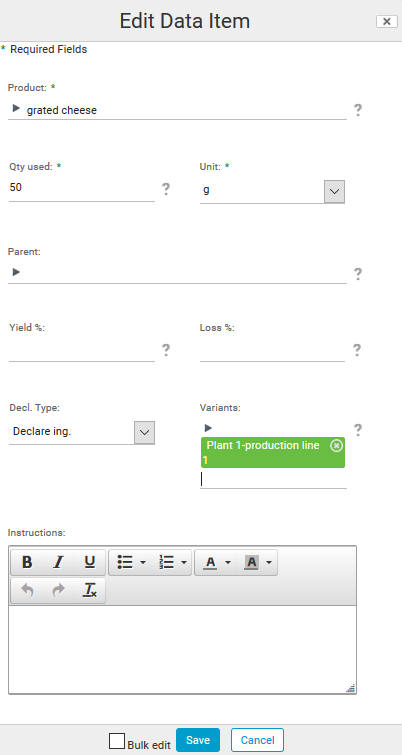Image resolution: width=402 pixels, height=755 pixels.
Task: Click the redo arrow icon
Action: pyautogui.click(x=58, y=590)
